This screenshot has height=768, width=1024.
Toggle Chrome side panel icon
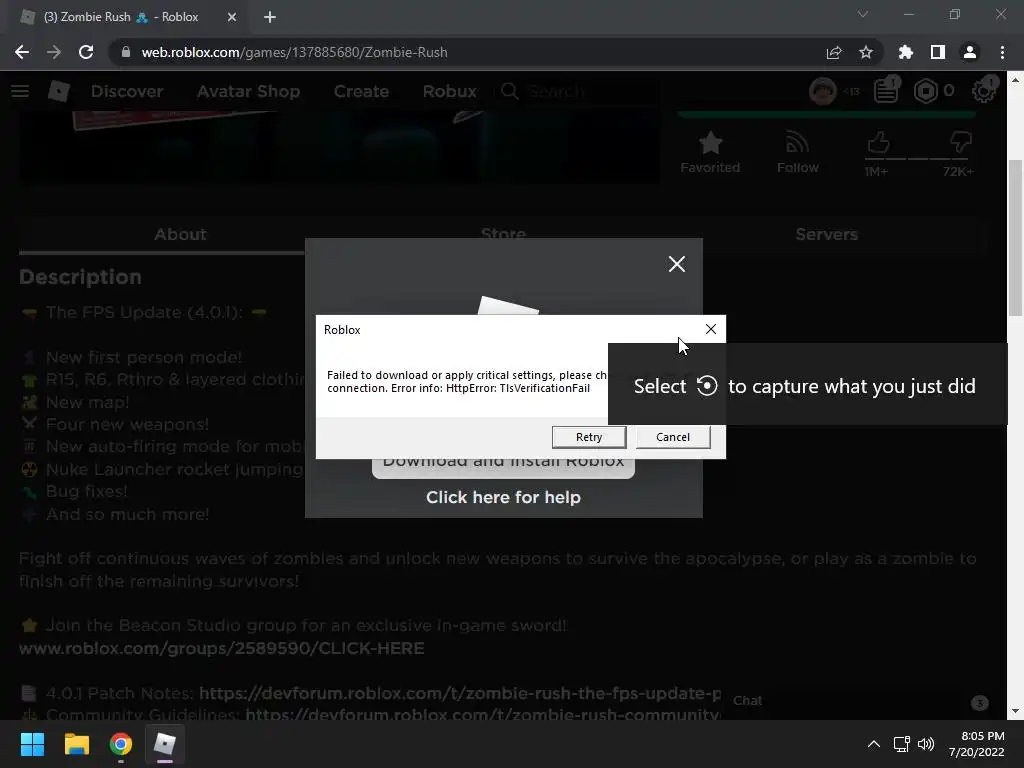tap(938, 52)
